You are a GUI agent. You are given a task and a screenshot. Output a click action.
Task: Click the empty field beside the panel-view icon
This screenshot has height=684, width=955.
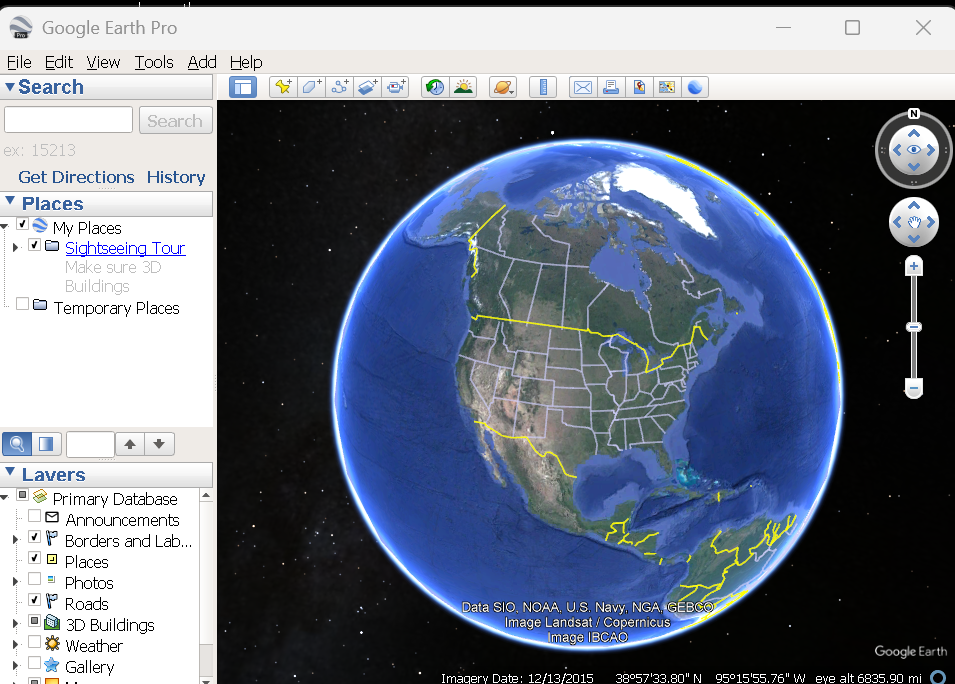tap(90, 444)
